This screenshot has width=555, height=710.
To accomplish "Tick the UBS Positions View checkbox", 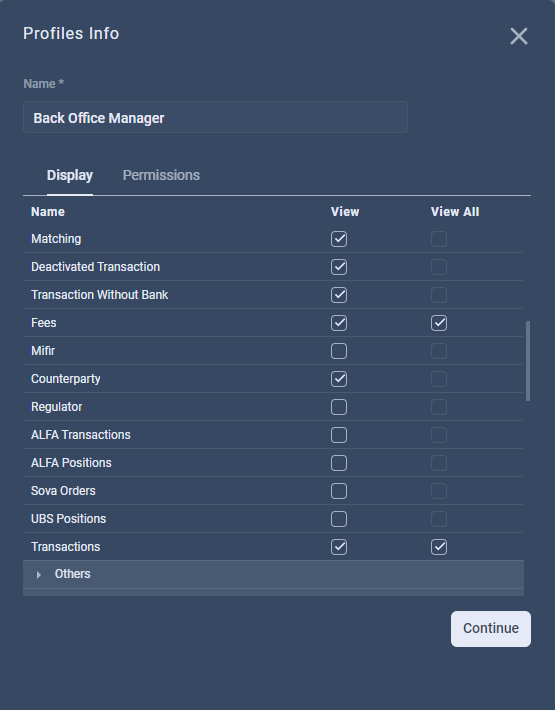I will pos(339,519).
